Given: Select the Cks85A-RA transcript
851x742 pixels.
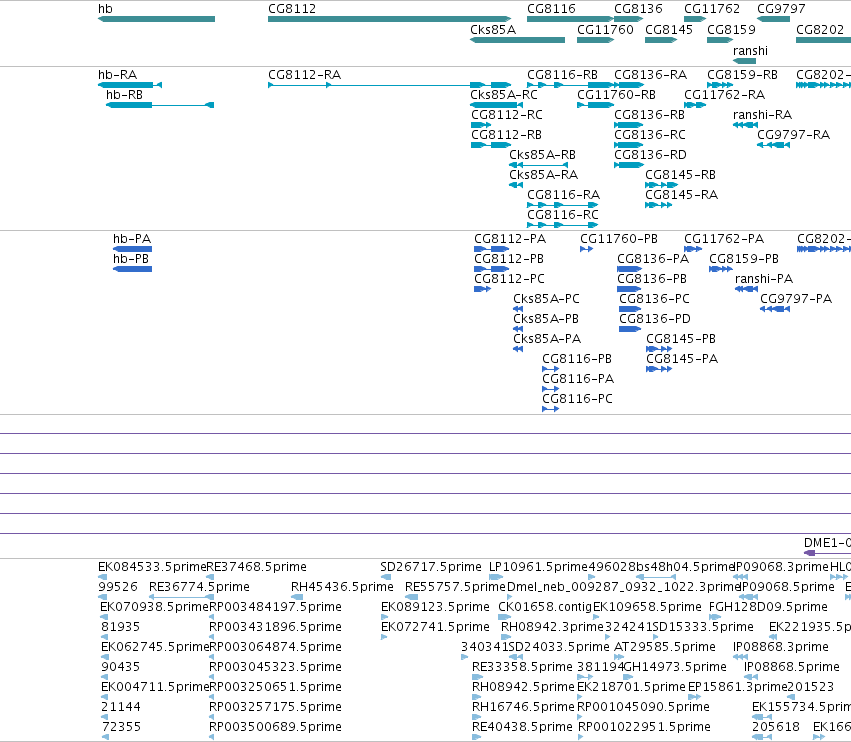Looking at the screenshot, I should [516, 185].
